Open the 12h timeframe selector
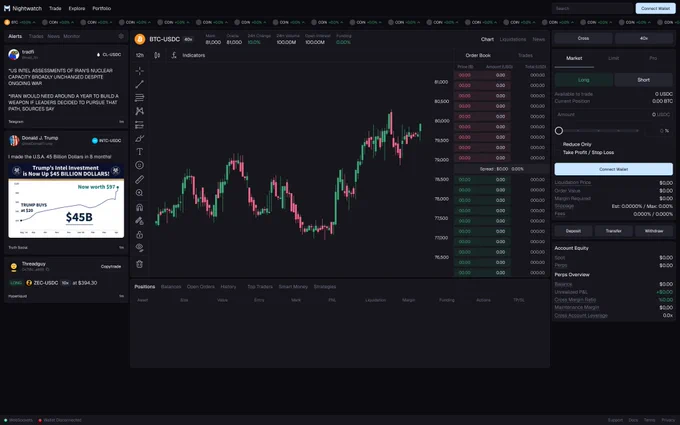Image resolution: width=680 pixels, height=425 pixels. tap(140, 55)
